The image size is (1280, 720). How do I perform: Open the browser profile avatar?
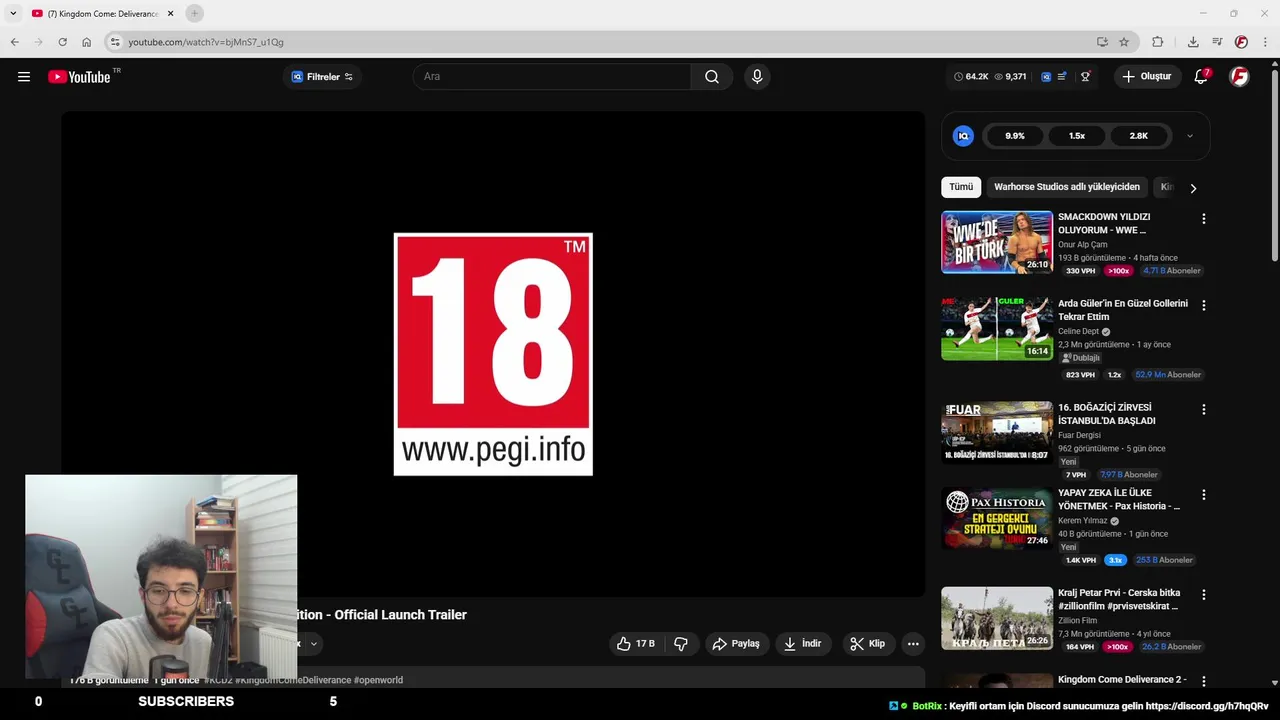coord(1241,42)
